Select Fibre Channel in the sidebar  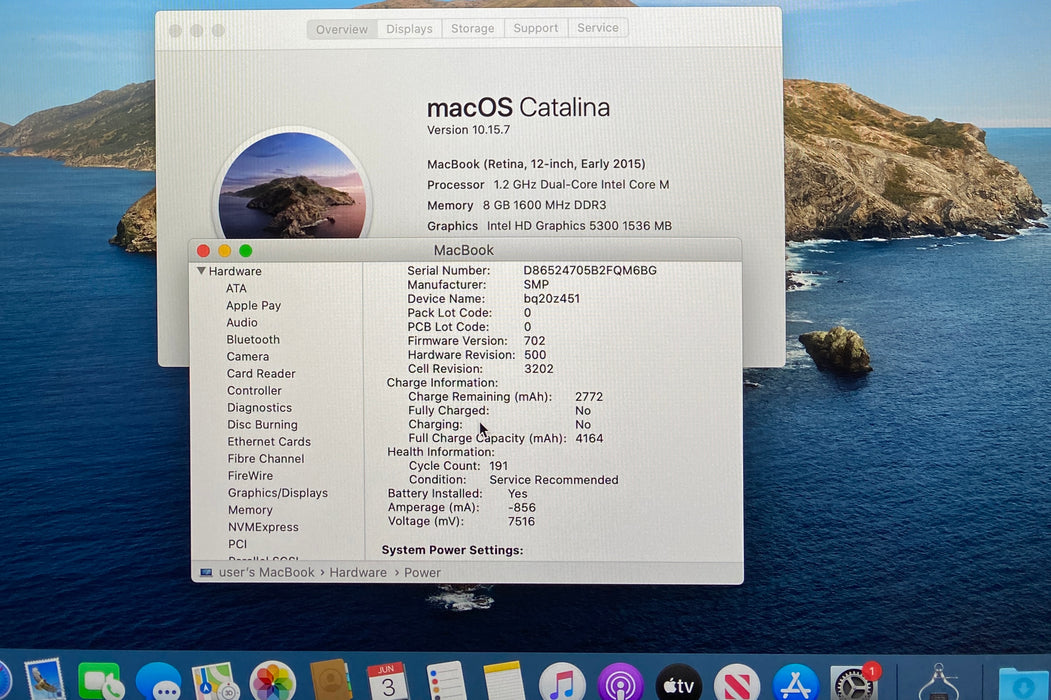(266, 459)
